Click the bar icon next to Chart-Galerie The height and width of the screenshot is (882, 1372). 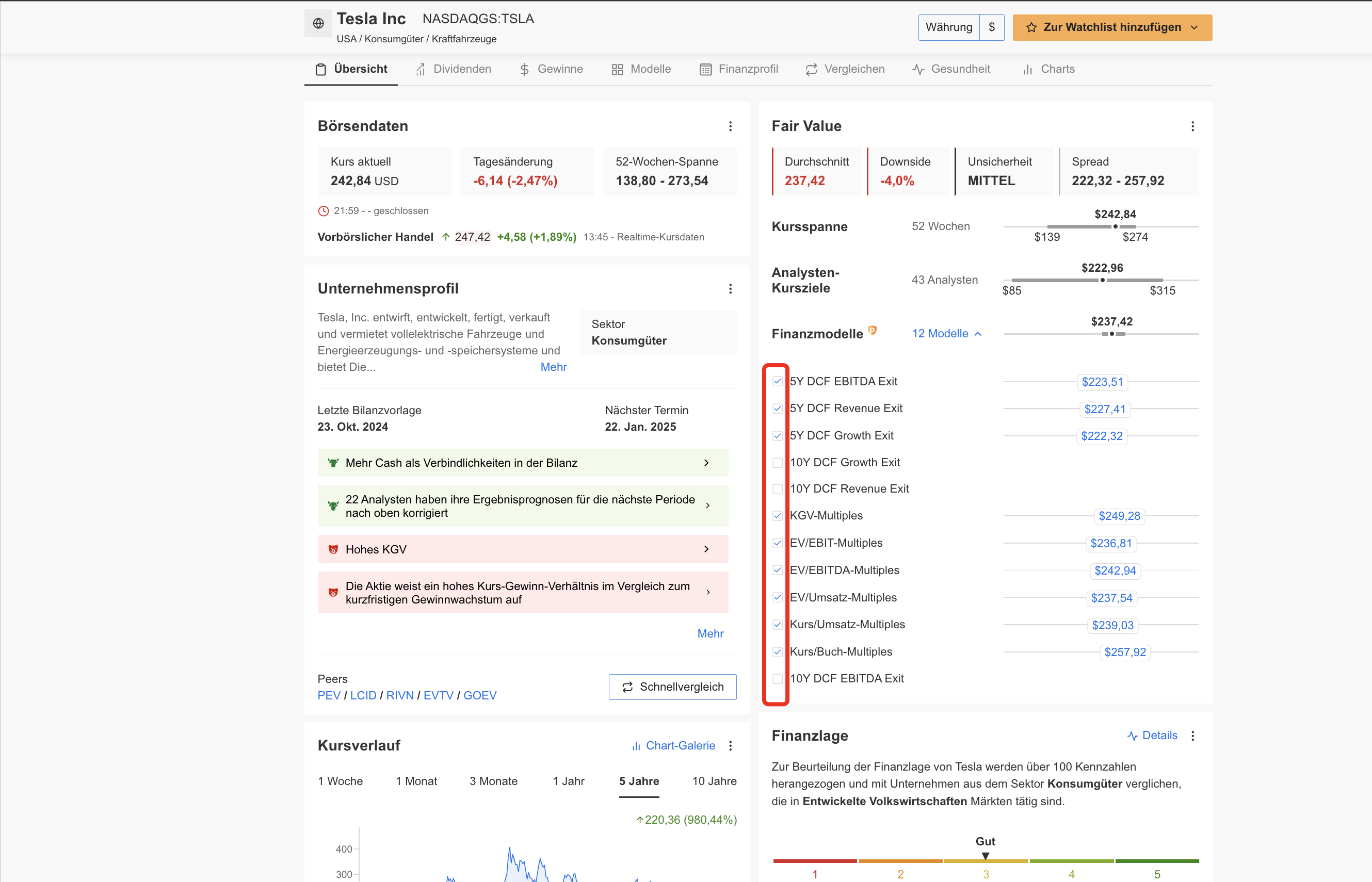tap(636, 746)
